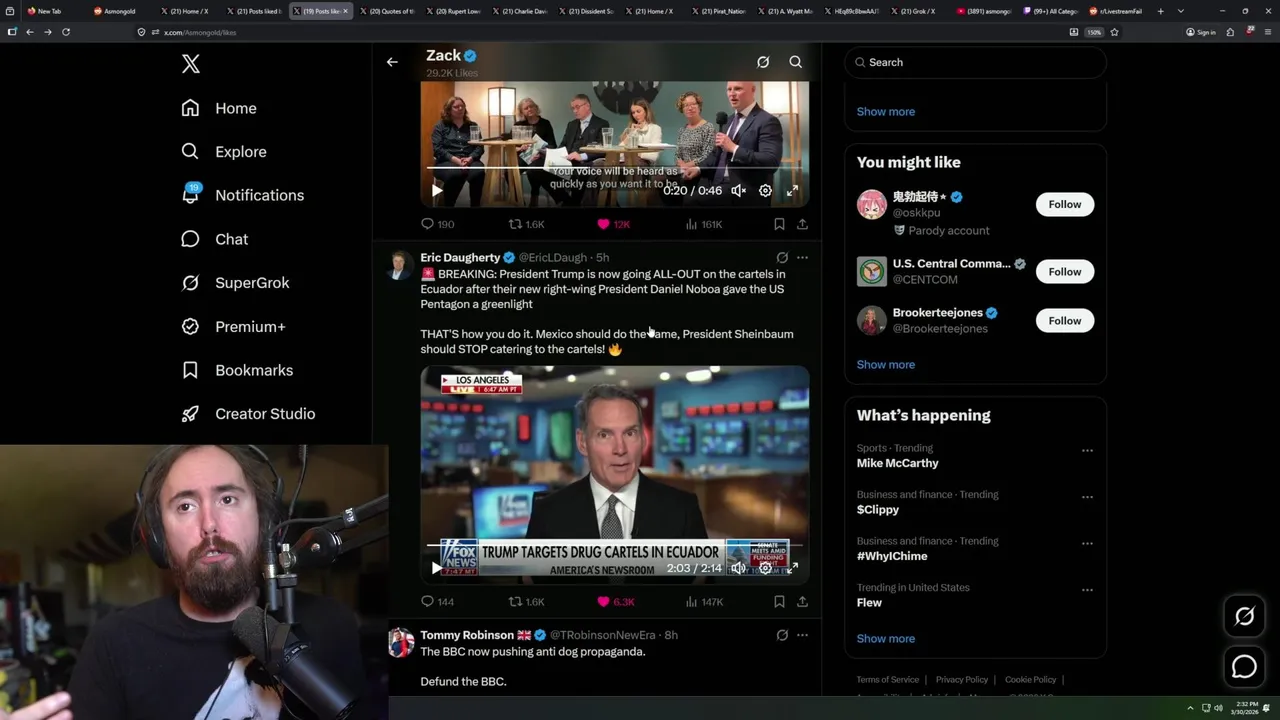View analytics of the 161K views post

[x=703, y=224]
